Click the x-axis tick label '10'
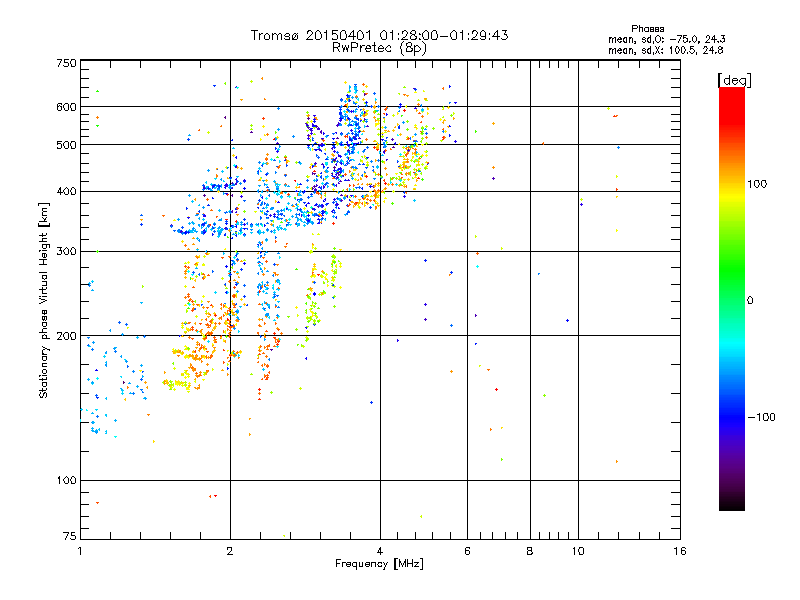This screenshot has width=800, height=600. 578,551
